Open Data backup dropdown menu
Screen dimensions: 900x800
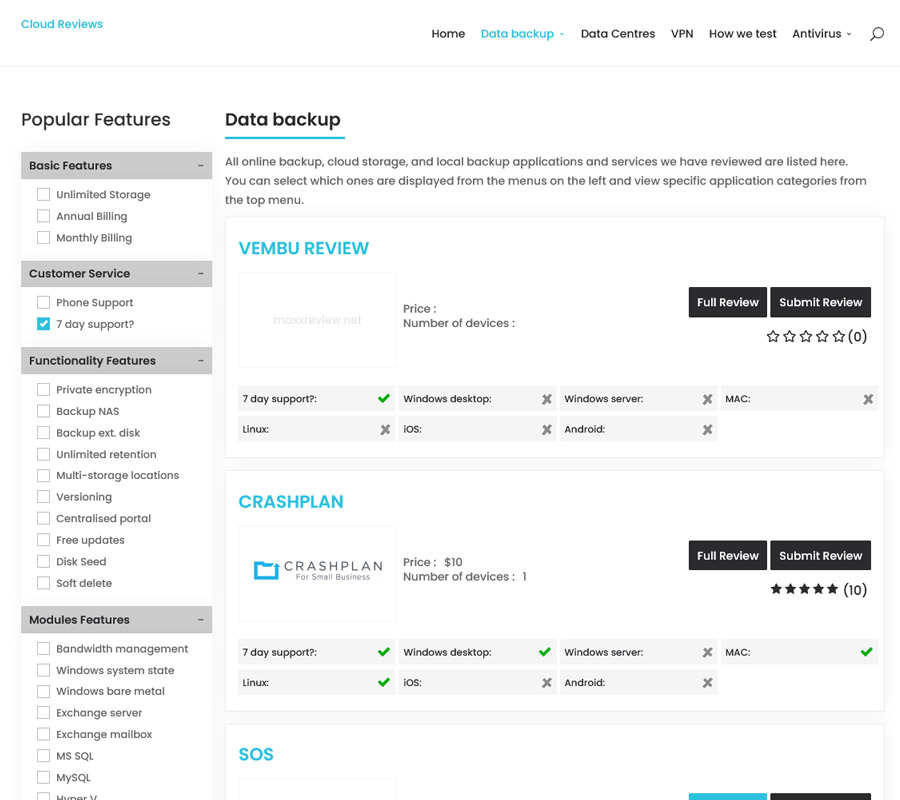point(522,34)
